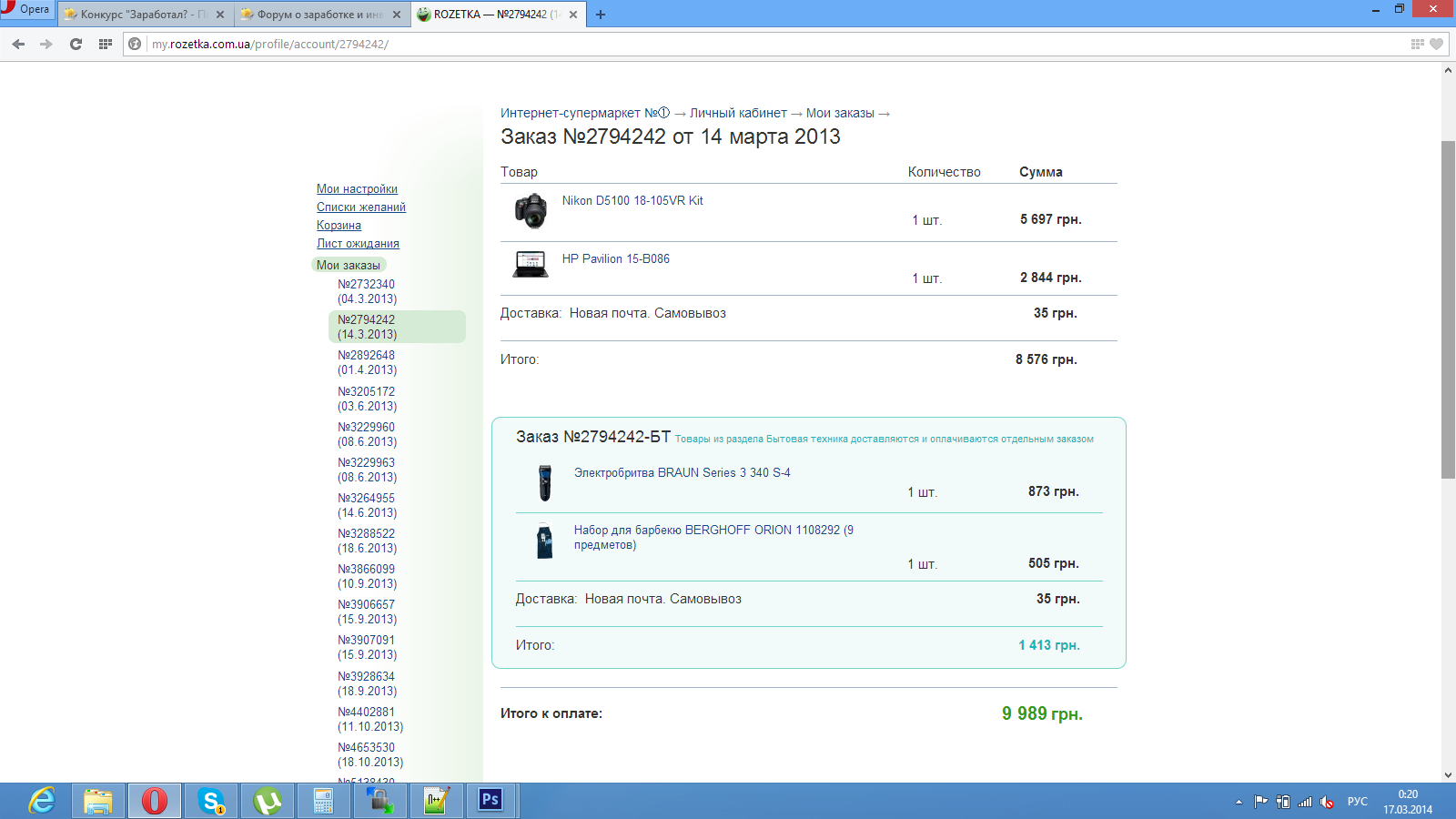Click the page vertical scrollbar thumb
The height and width of the screenshot is (819, 1456).
click(x=1448, y=309)
